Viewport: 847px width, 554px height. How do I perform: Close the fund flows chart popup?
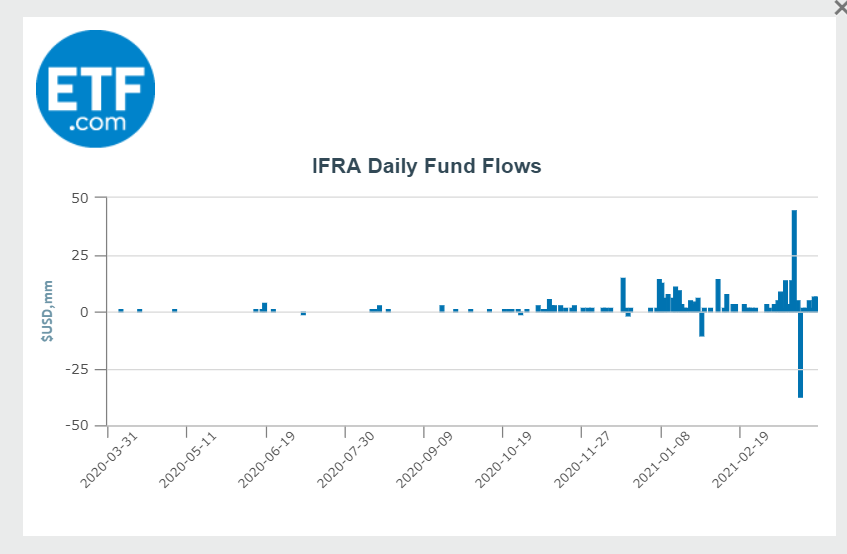tap(841, 7)
